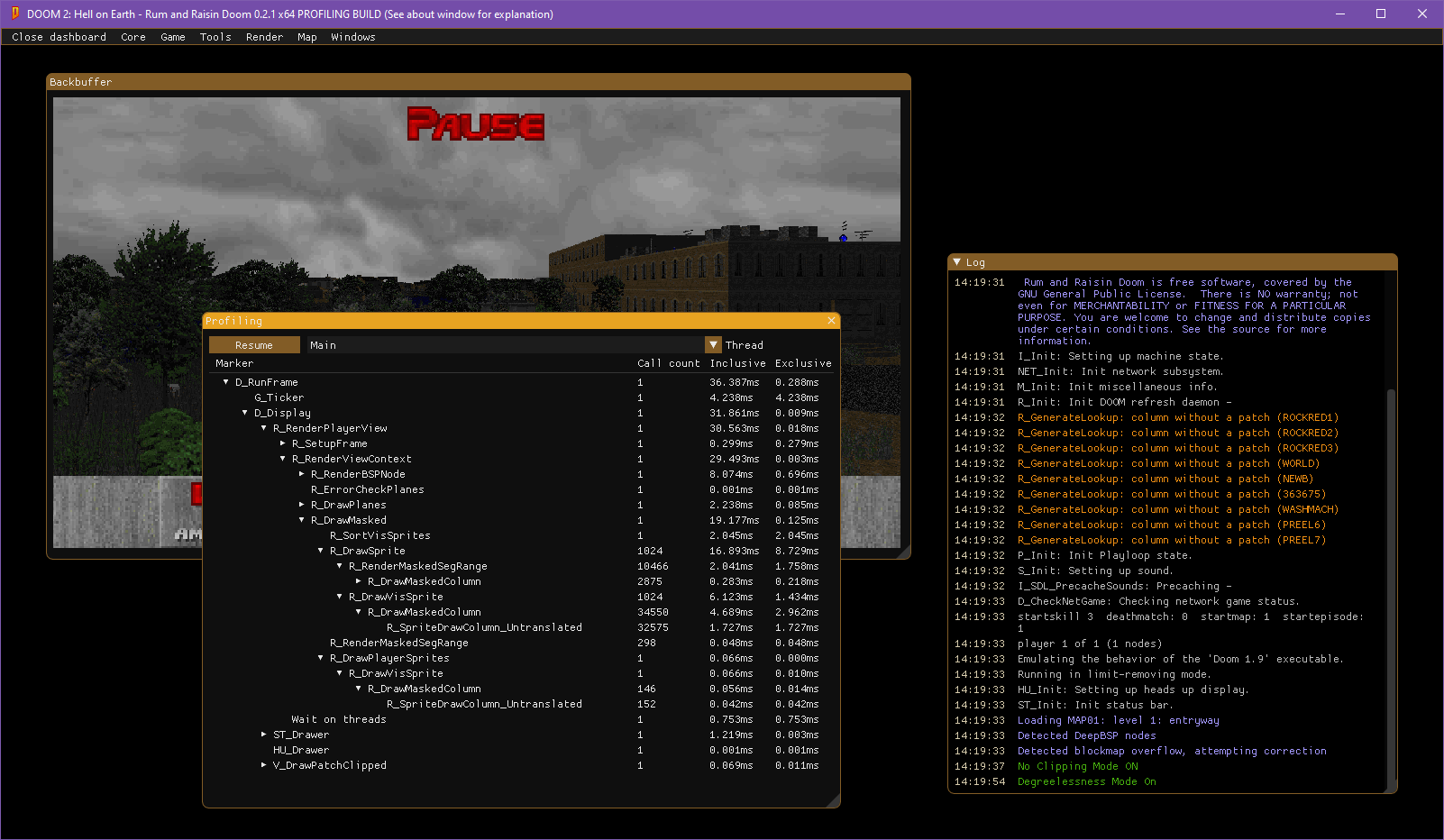Select the G_Ticker row
This screenshot has width=1444, height=840.
[x=521, y=397]
